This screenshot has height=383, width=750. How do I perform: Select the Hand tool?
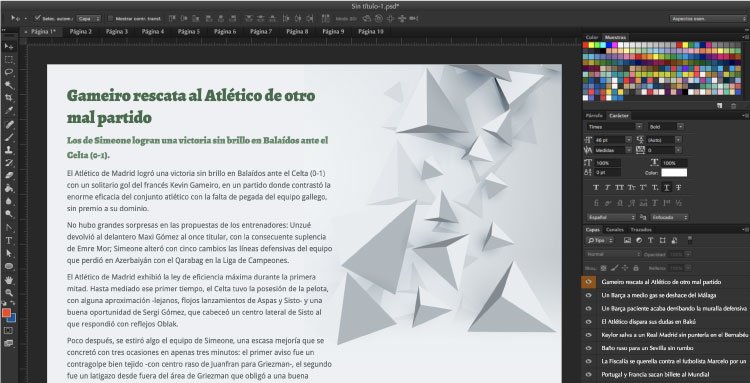(9, 279)
